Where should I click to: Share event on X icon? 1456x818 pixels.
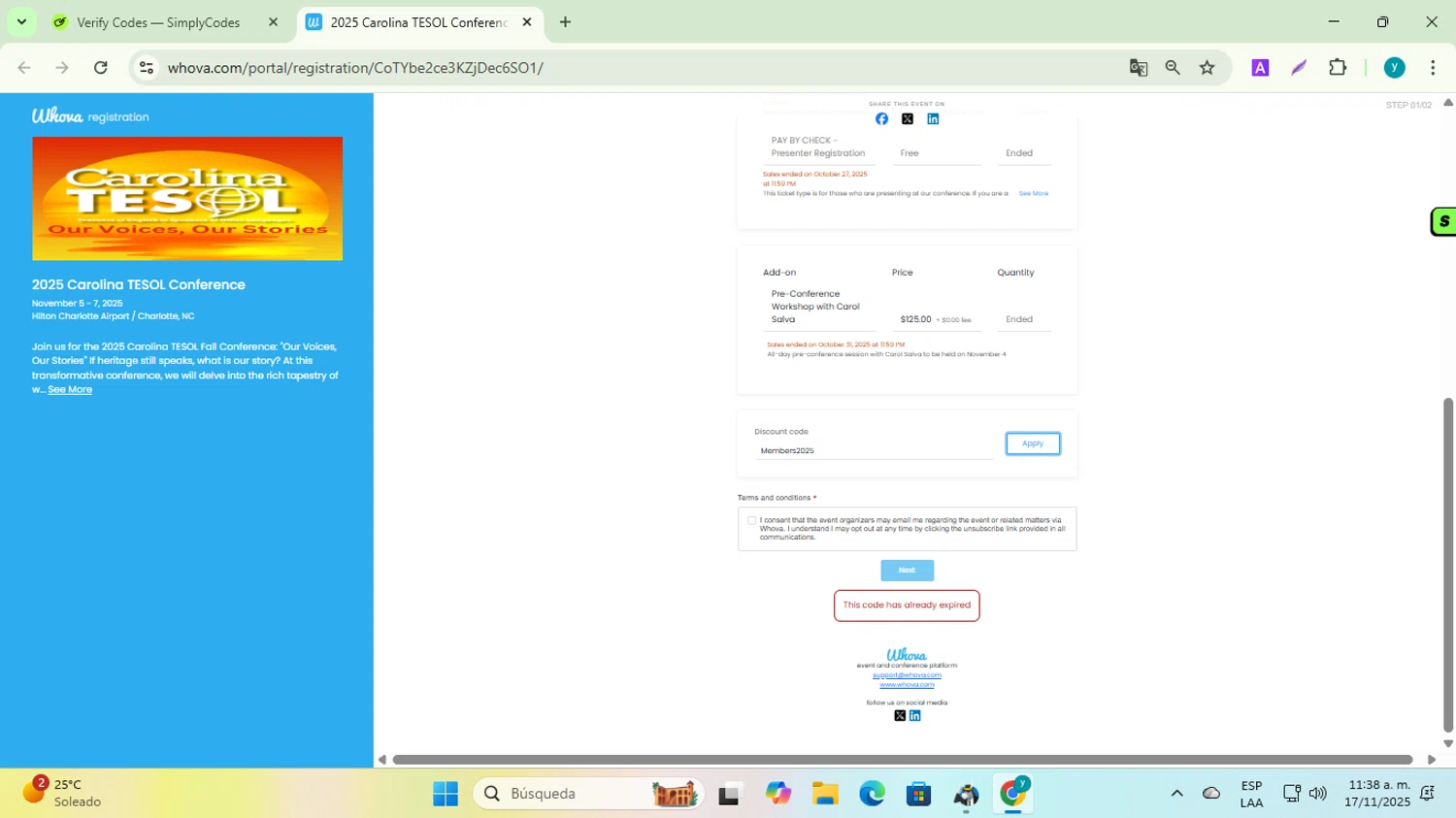click(x=908, y=118)
